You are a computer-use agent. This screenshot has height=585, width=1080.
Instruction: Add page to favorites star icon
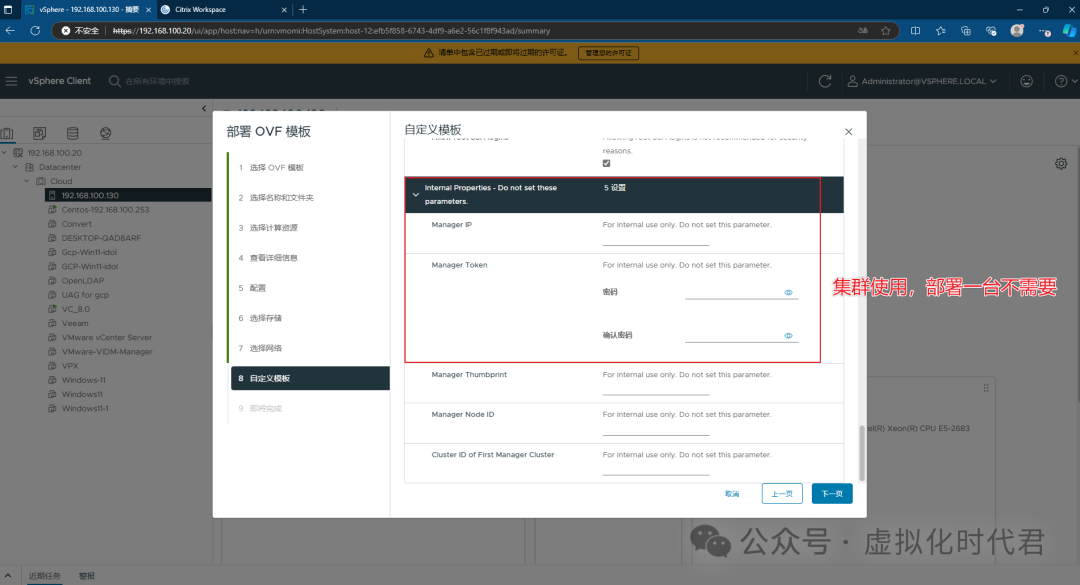[x=886, y=30]
